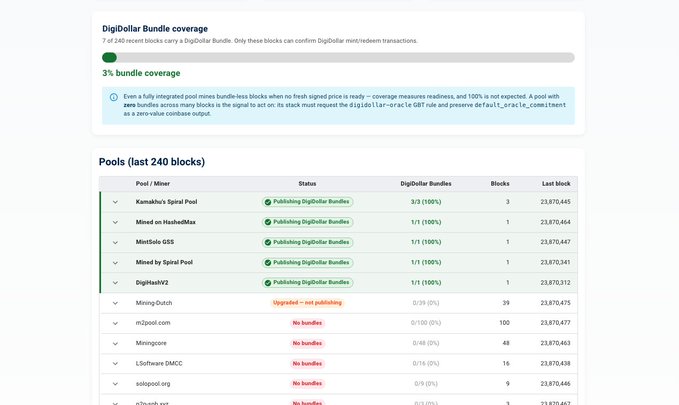Expand the Miningcore row
This screenshot has width=679, height=405.
pos(115,343)
